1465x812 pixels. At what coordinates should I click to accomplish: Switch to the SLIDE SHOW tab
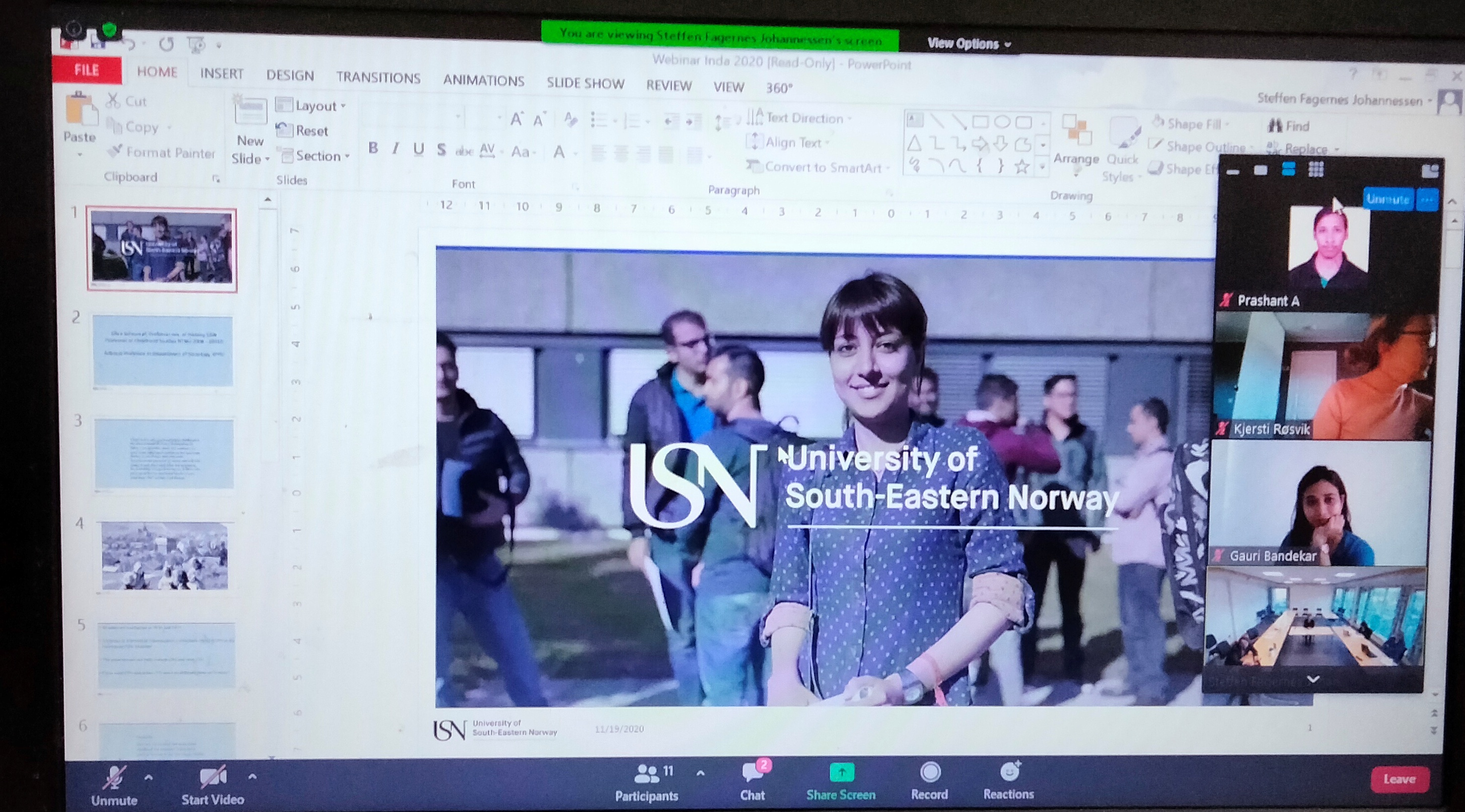585,83
